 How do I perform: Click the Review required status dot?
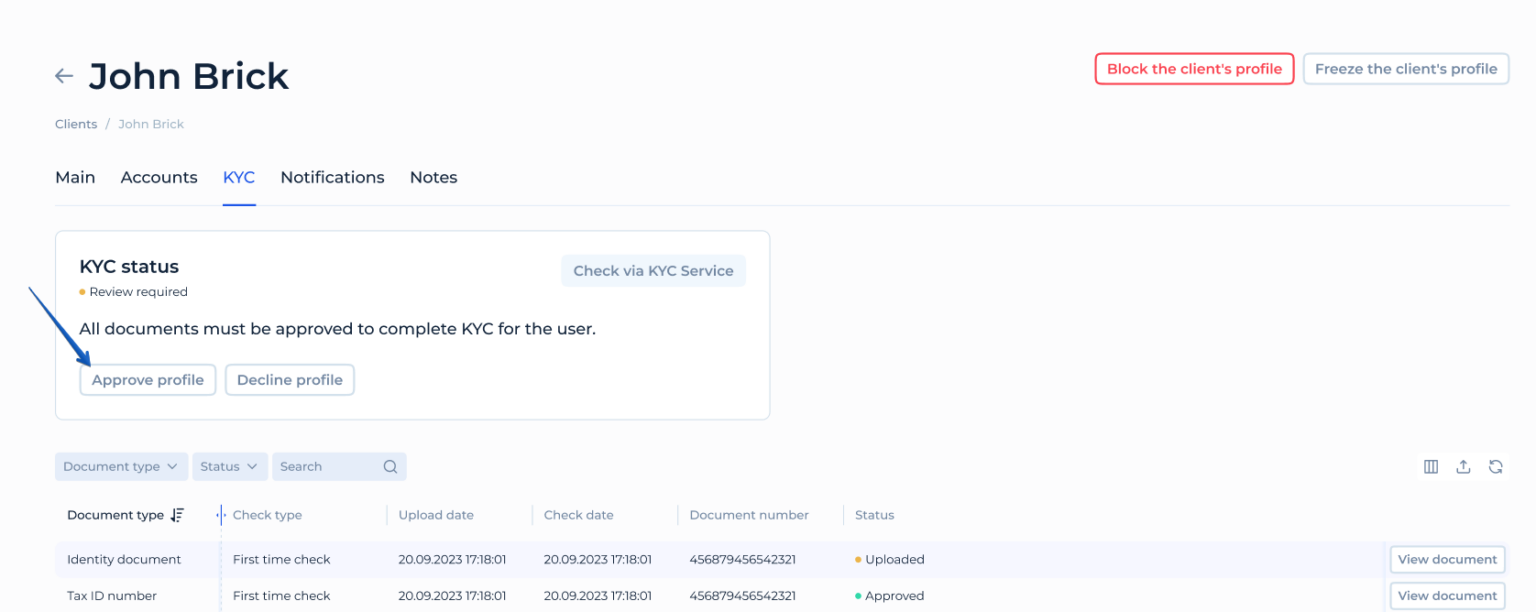tap(83, 292)
